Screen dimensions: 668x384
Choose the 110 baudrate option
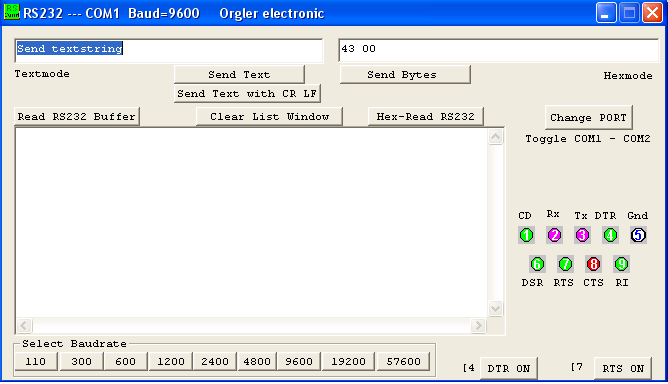point(36,361)
